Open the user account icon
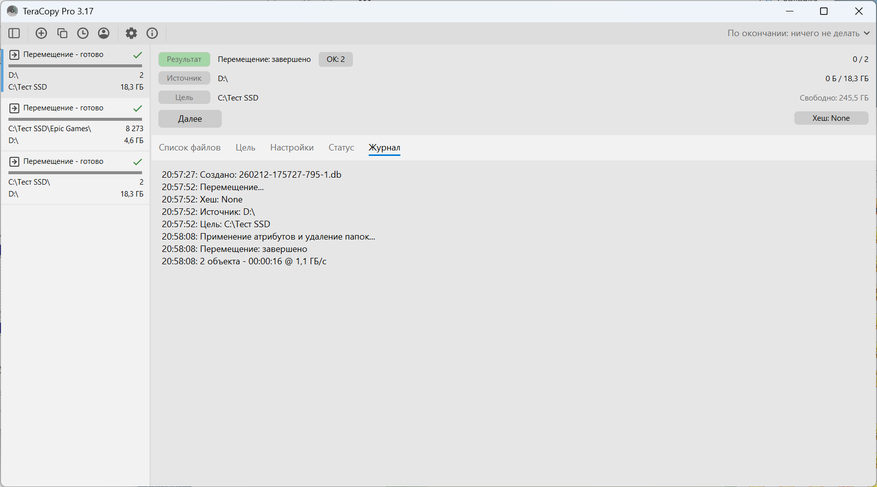 click(x=103, y=33)
